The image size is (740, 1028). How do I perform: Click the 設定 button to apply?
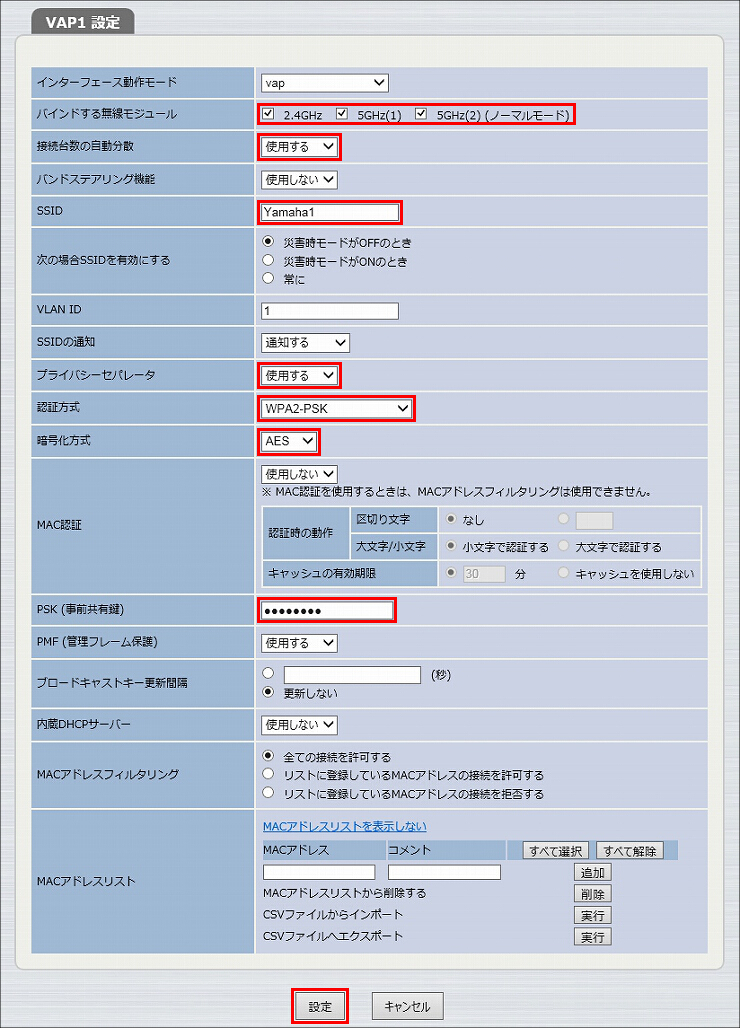pos(320,1006)
